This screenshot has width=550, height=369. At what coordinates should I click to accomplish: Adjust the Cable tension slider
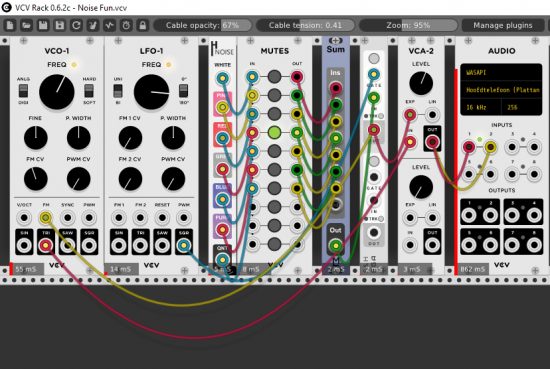305,25
